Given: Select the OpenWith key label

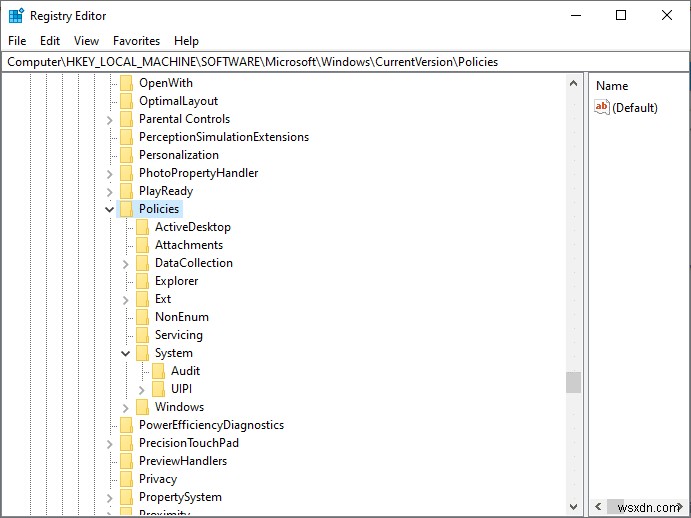Looking at the screenshot, I should click(x=166, y=83).
